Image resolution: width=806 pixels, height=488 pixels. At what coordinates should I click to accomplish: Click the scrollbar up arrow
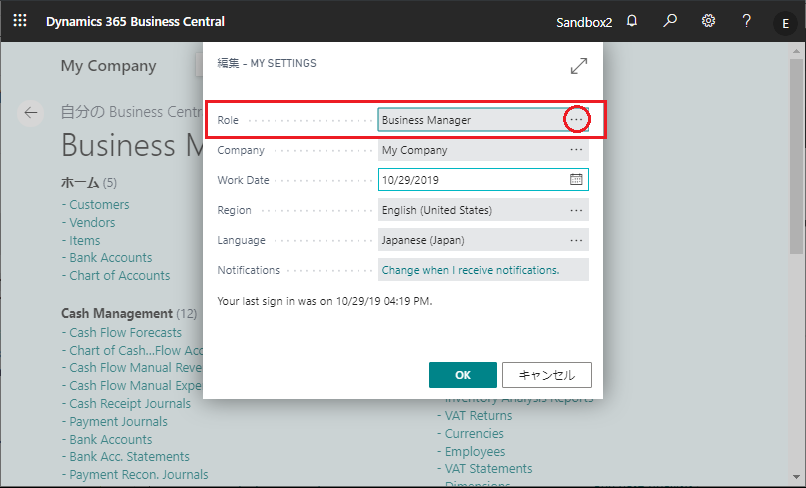(797, 50)
